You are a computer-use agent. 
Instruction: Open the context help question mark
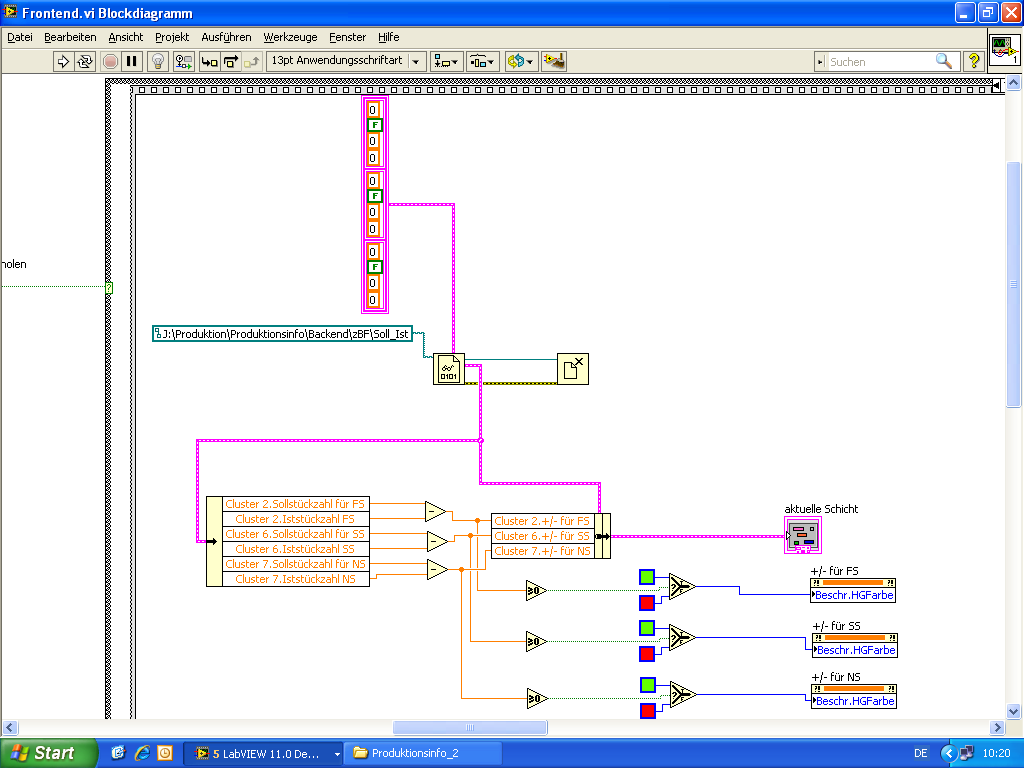click(973, 61)
